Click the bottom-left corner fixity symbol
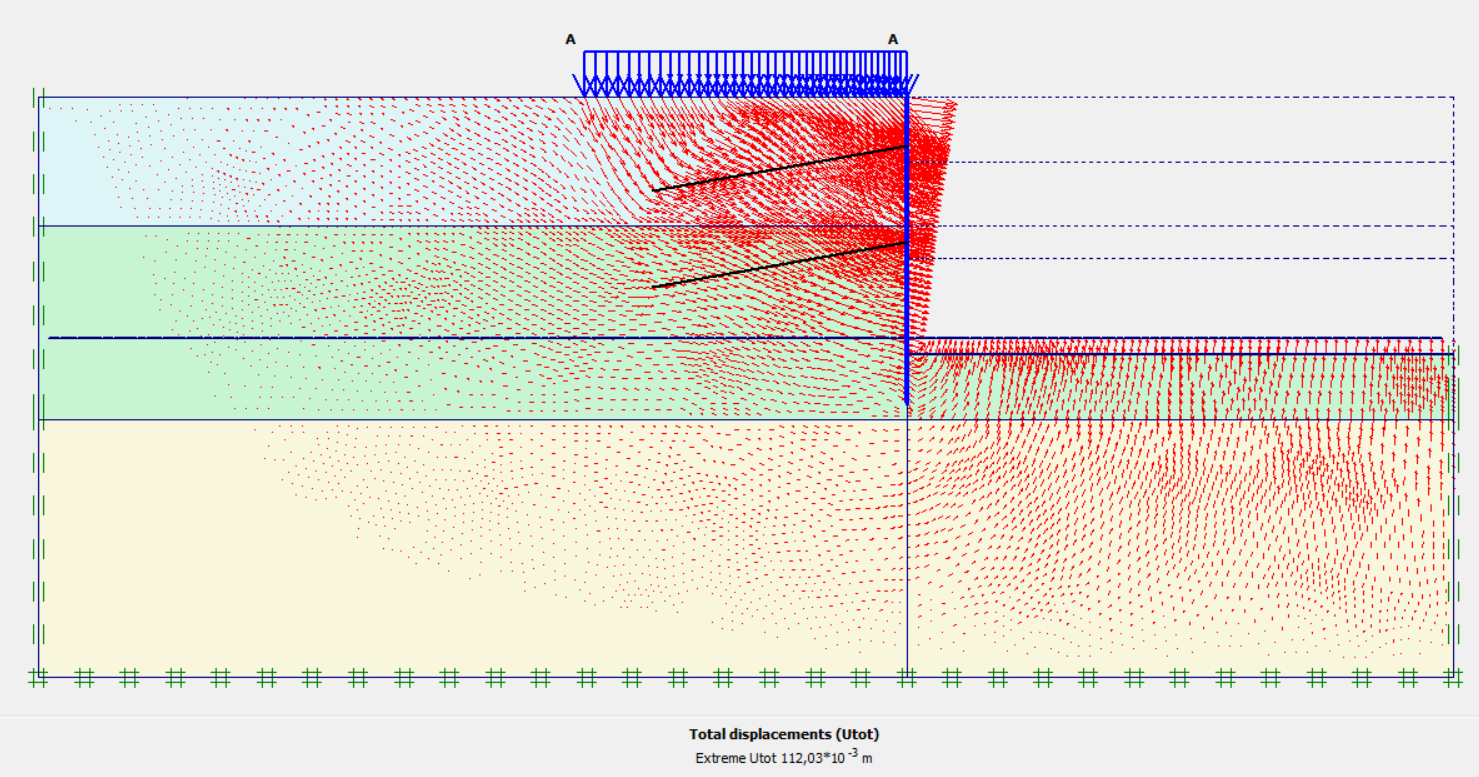The height and width of the screenshot is (777, 1479). [38, 678]
